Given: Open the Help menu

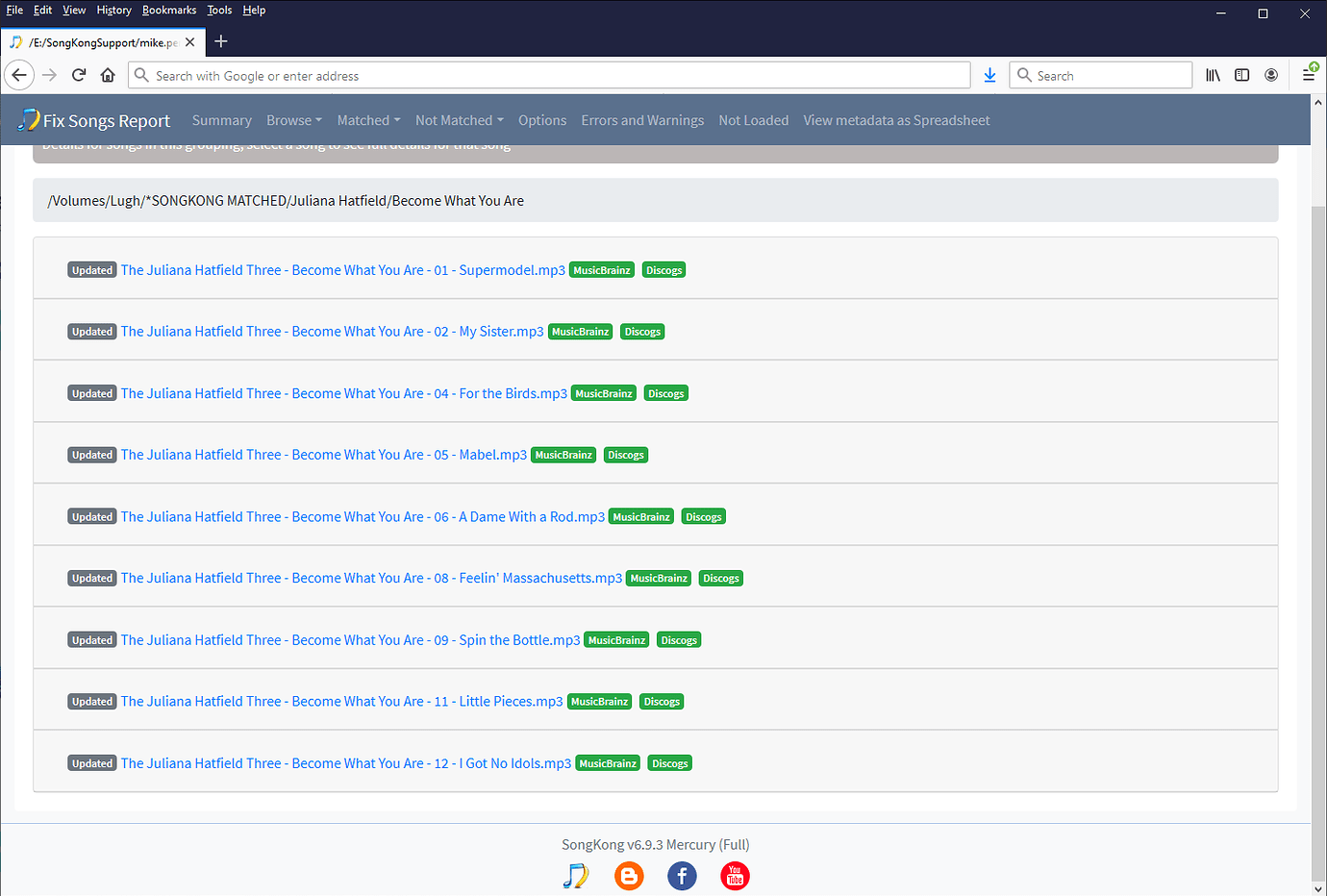Looking at the screenshot, I should 254,10.
